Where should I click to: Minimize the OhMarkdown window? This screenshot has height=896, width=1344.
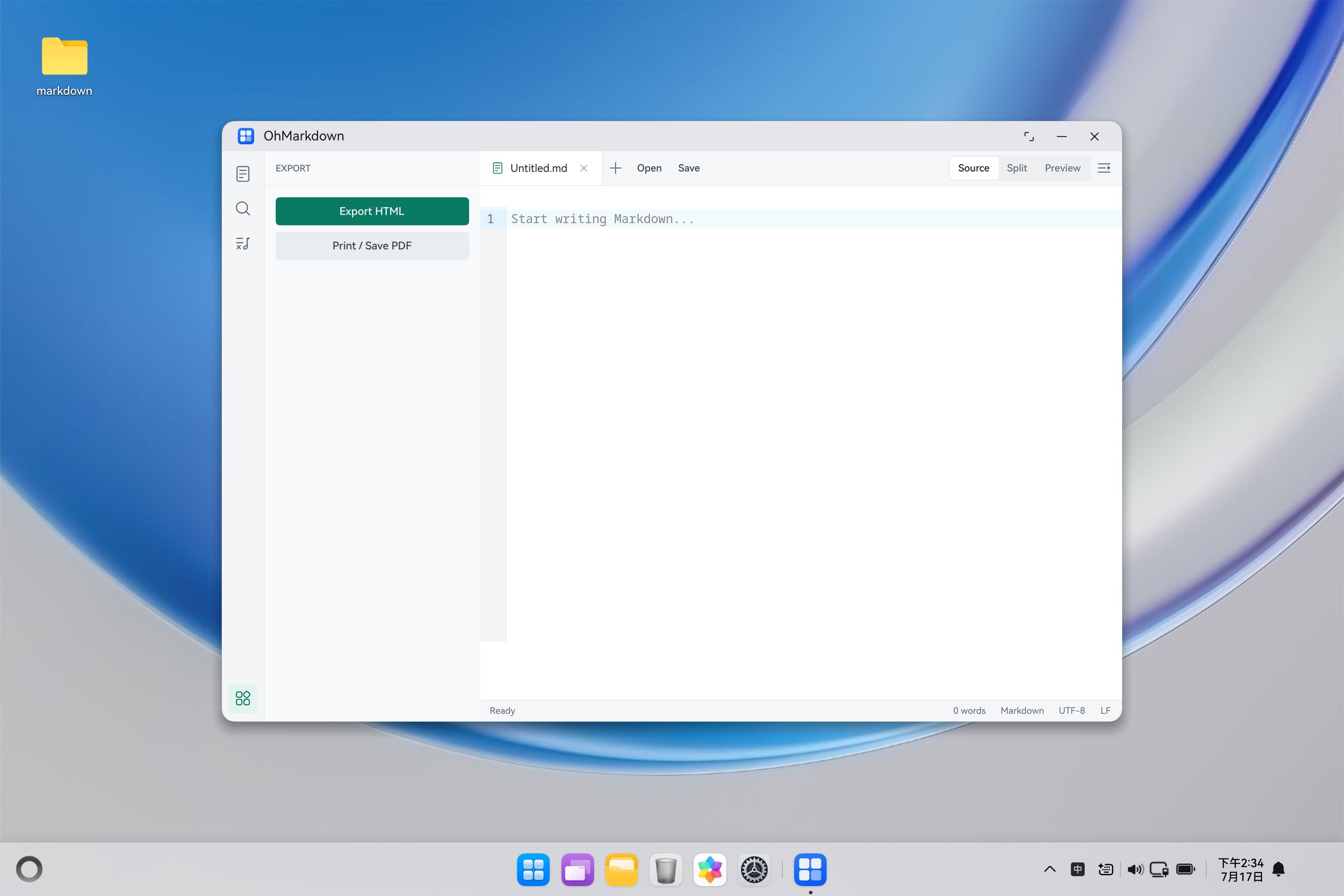(1062, 137)
